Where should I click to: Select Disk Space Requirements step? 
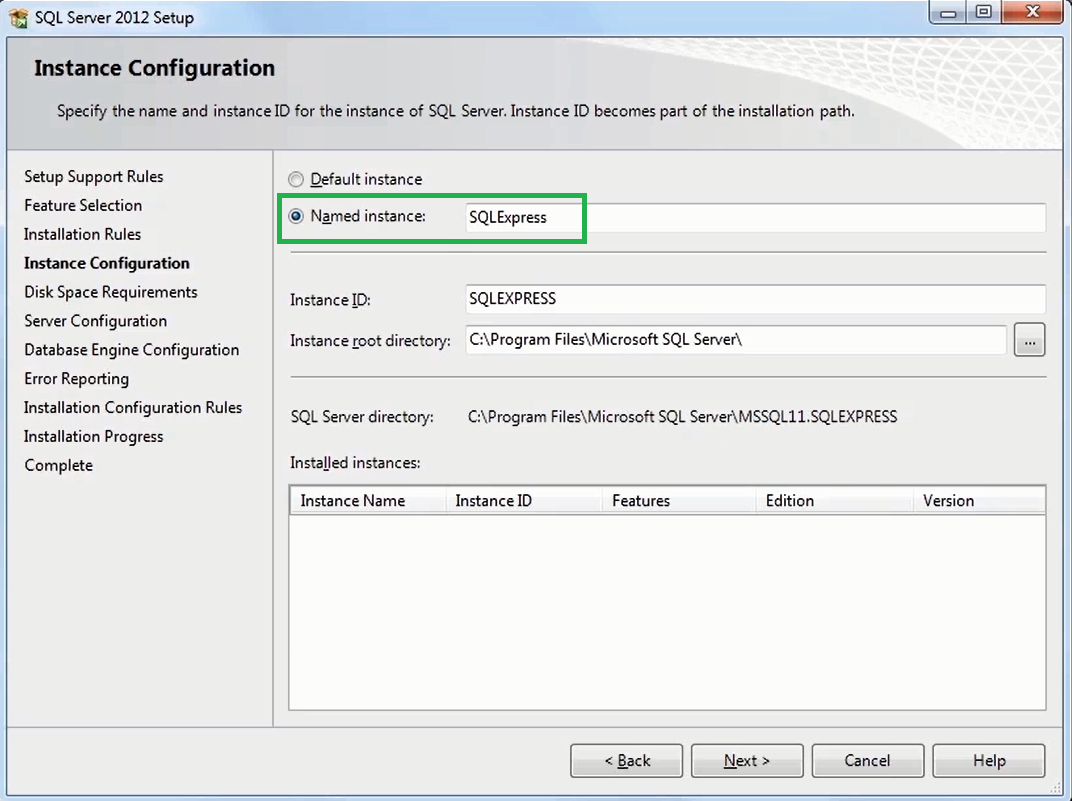point(110,292)
